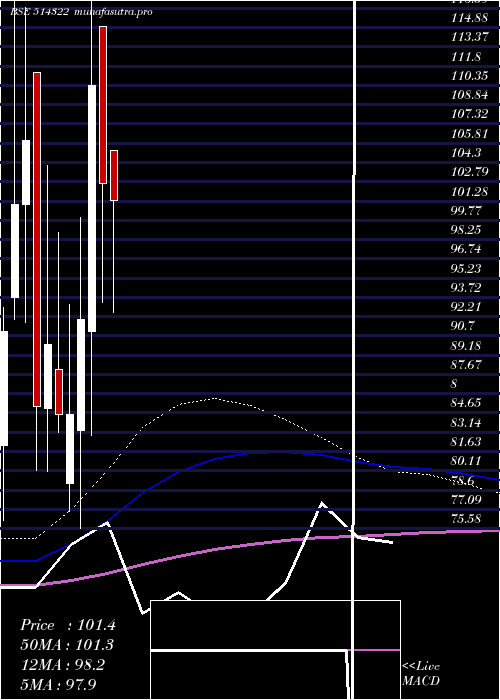Select the 102.79 price level
The image size is (500, 700).
pyautogui.click(x=469, y=172)
